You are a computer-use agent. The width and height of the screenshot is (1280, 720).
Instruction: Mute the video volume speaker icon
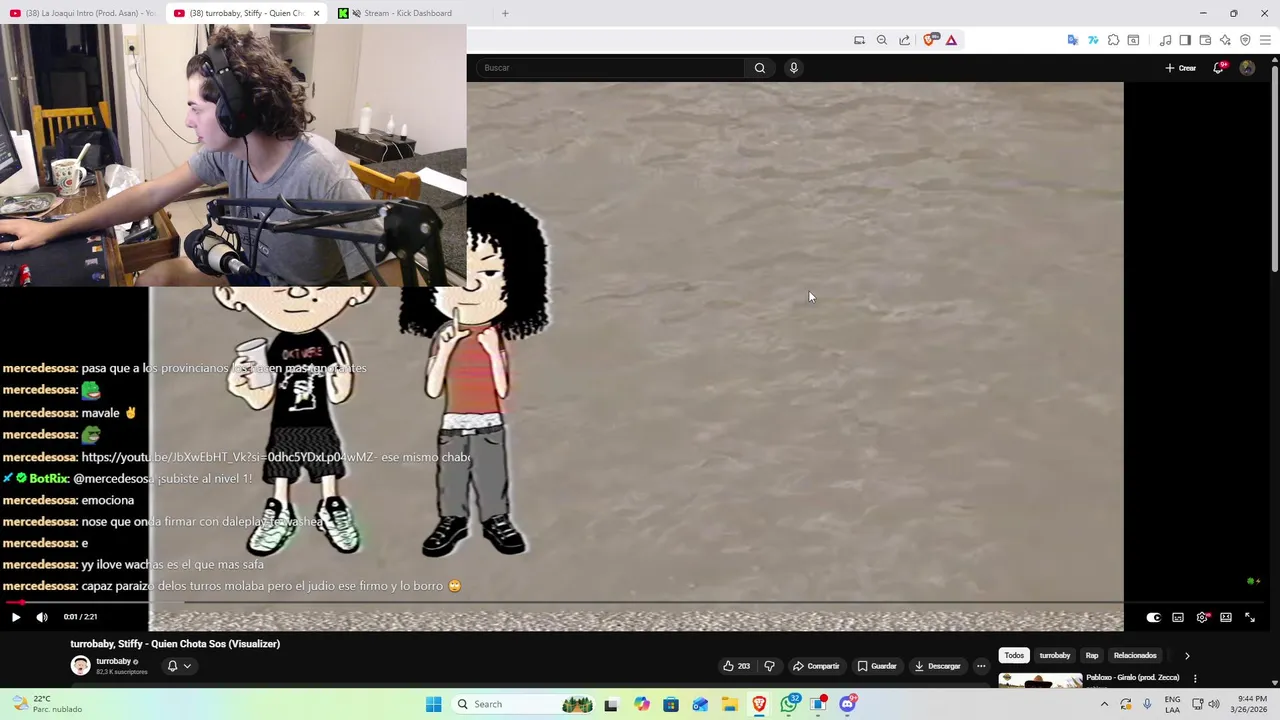[x=42, y=617]
